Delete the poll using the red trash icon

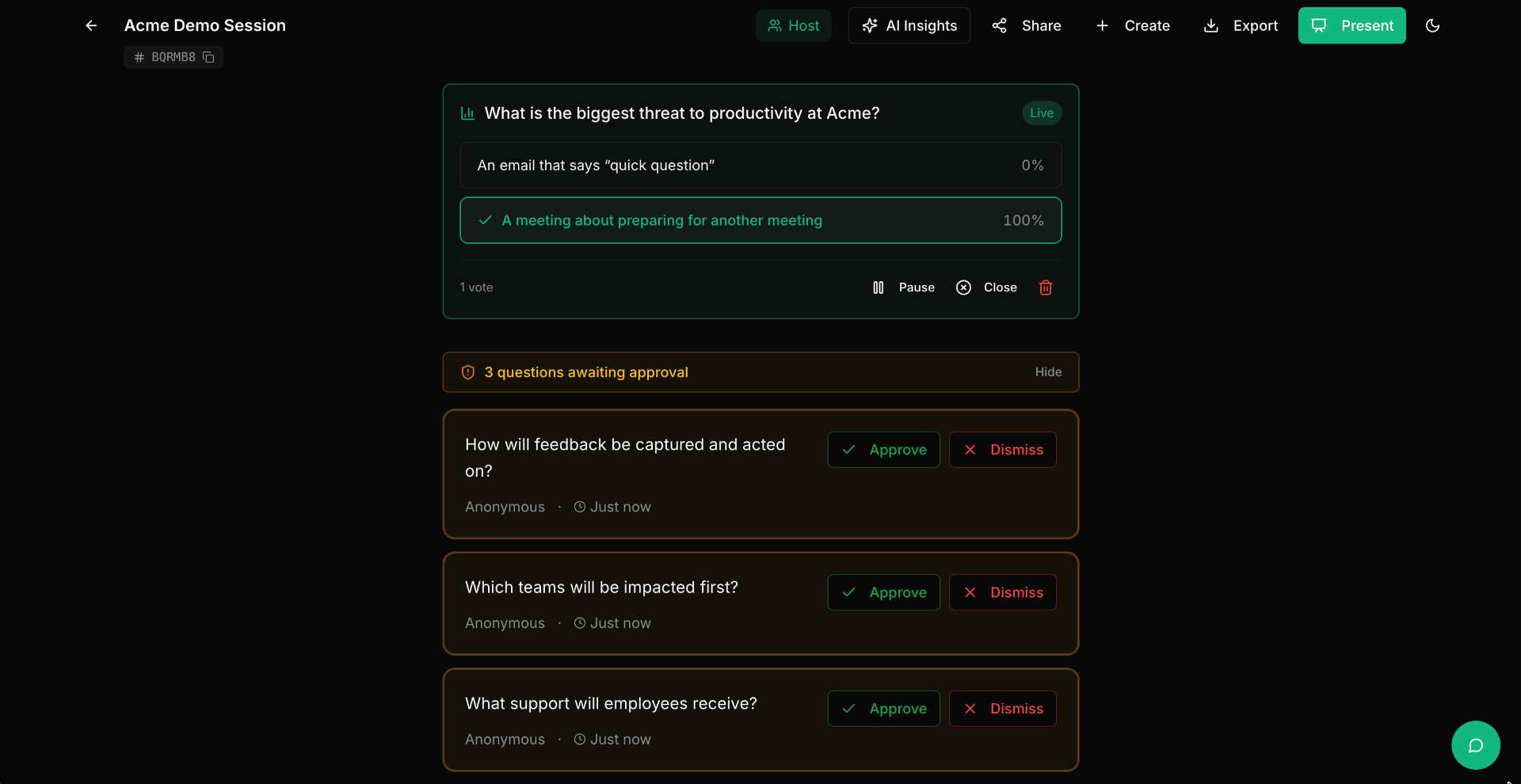pyautogui.click(x=1046, y=287)
